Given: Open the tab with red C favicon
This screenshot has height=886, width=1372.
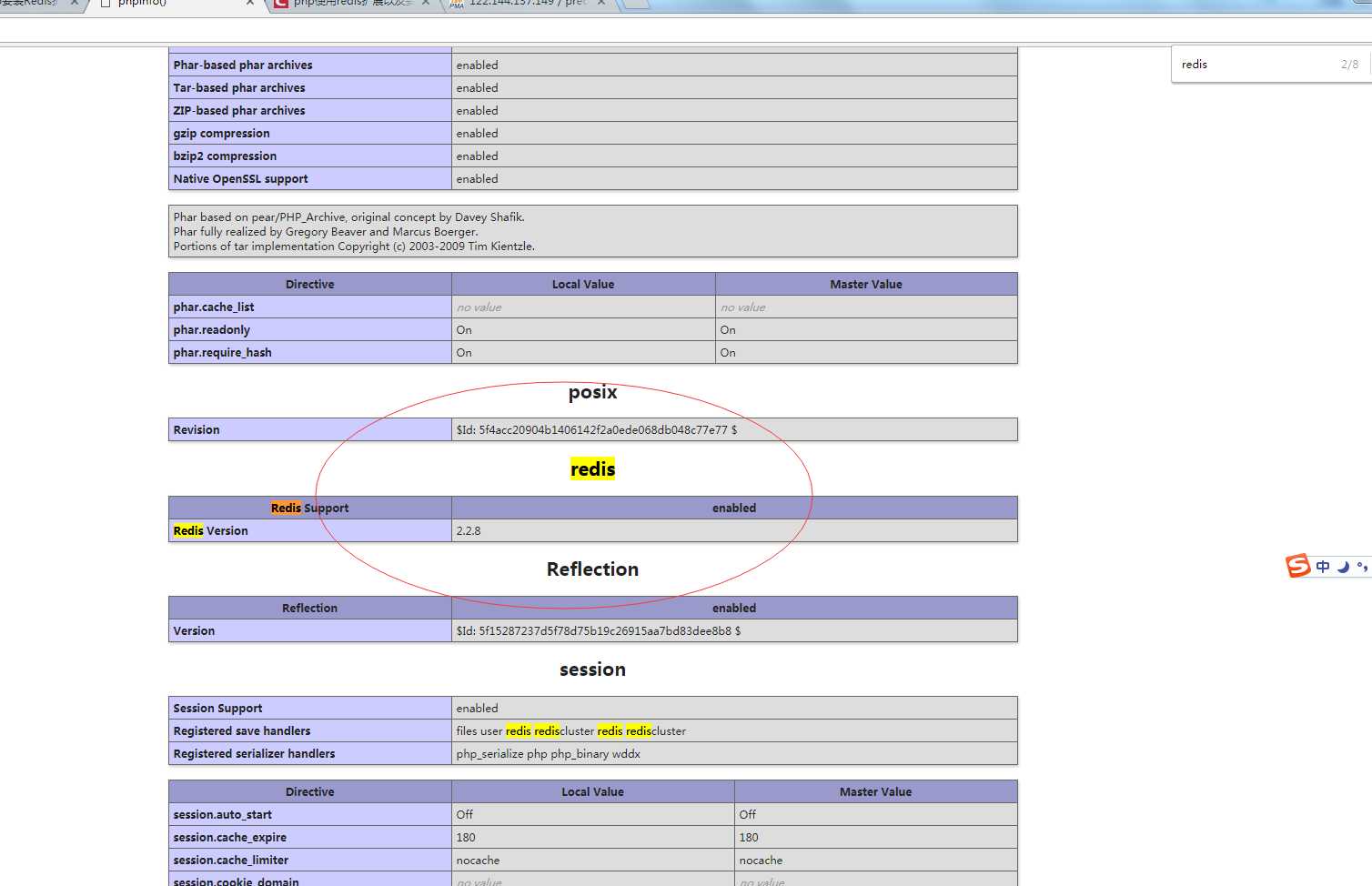Looking at the screenshot, I should click(350, 5).
